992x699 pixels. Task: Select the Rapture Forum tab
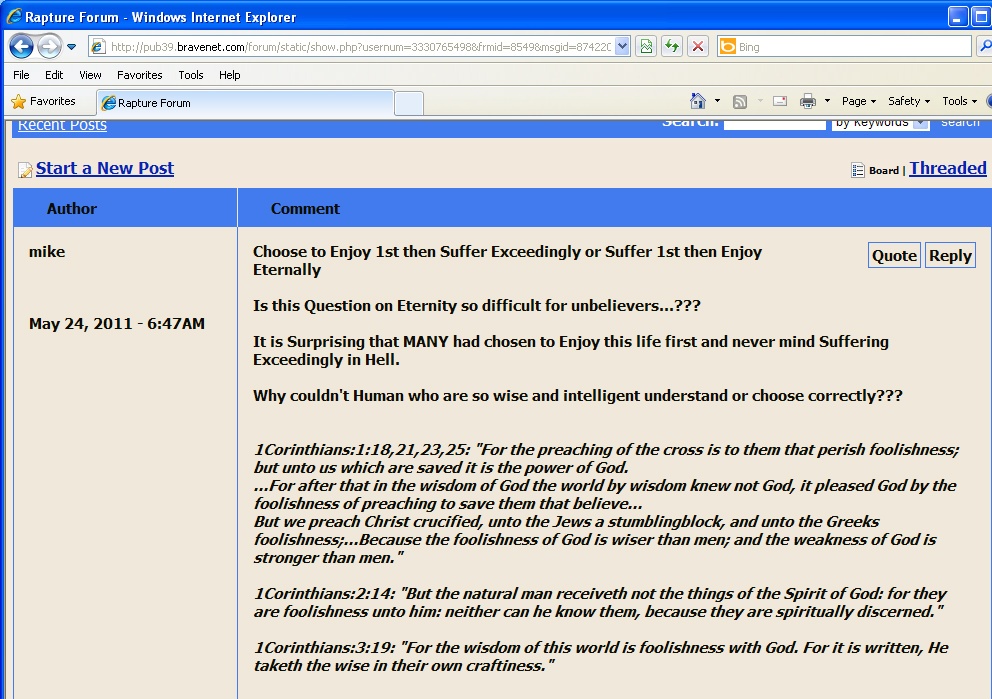coord(245,102)
